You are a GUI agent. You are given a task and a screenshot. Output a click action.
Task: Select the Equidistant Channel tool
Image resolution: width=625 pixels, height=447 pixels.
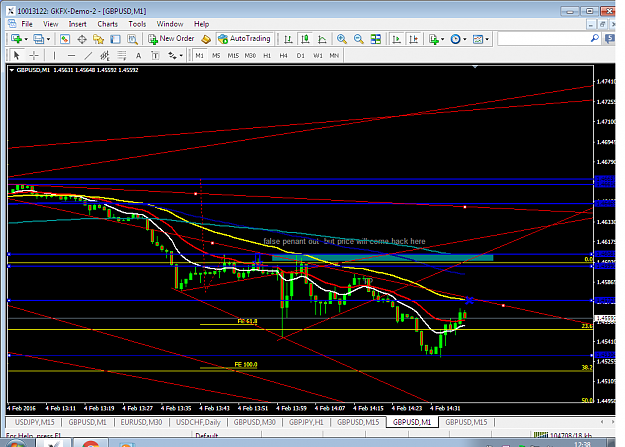(105, 55)
